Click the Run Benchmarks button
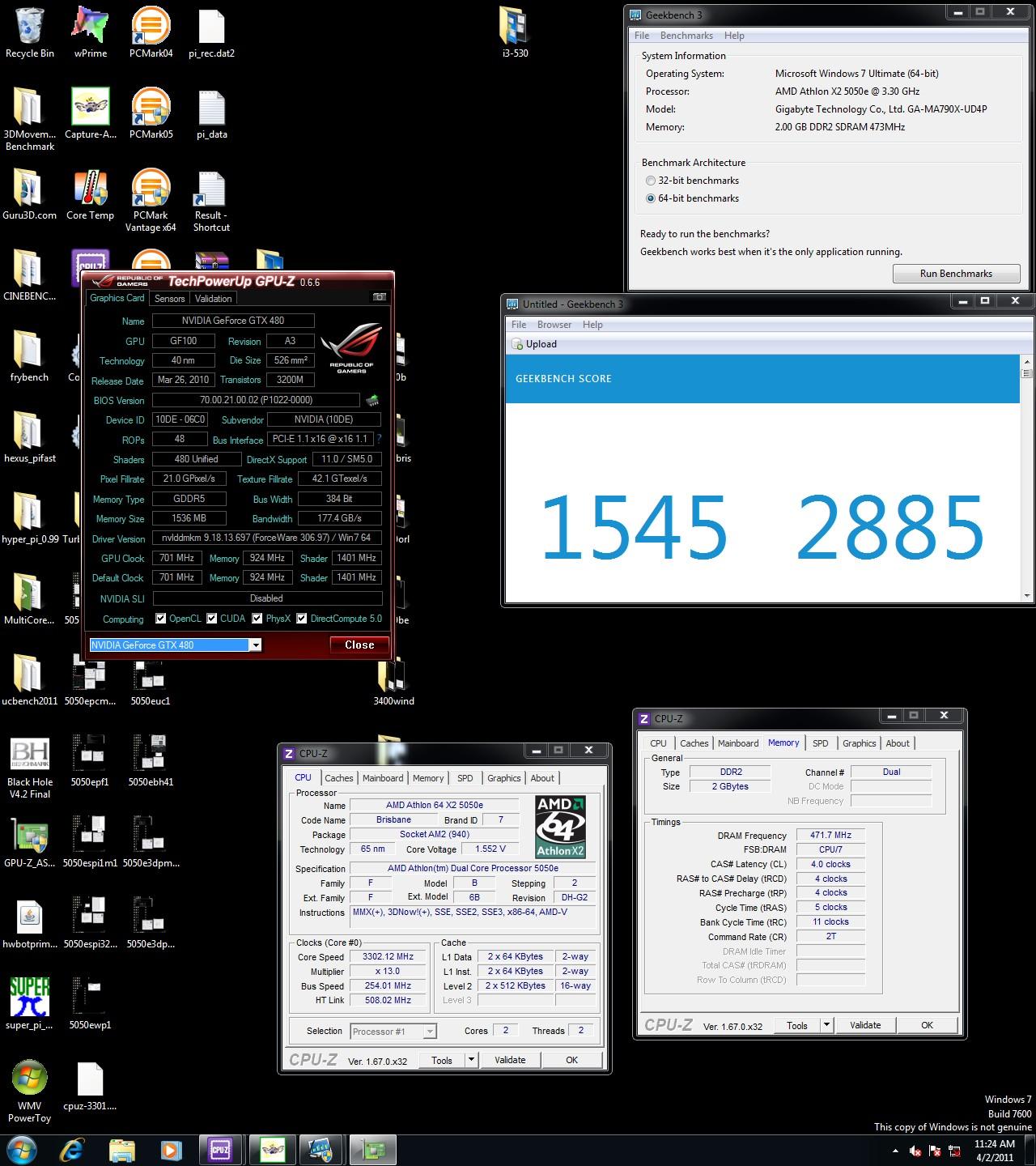This screenshot has height=1166, width=1036. pos(956,274)
